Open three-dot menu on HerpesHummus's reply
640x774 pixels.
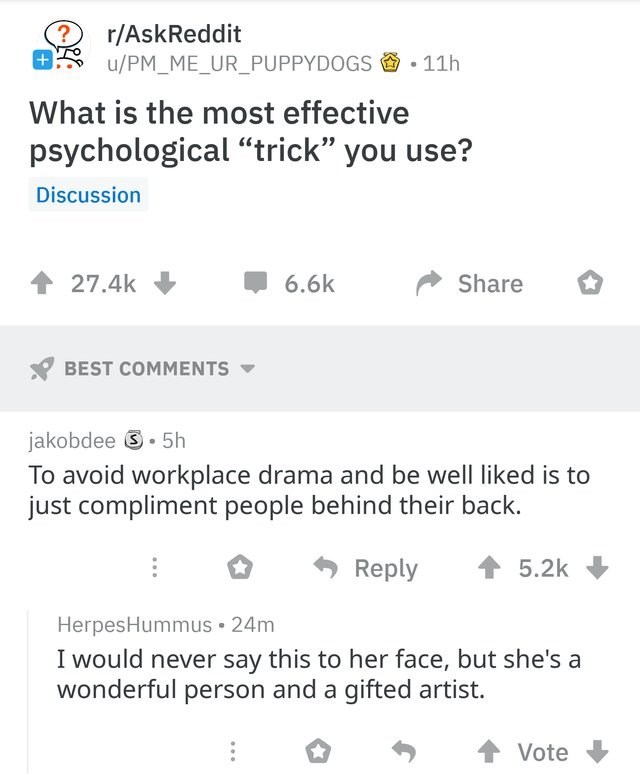point(233,752)
